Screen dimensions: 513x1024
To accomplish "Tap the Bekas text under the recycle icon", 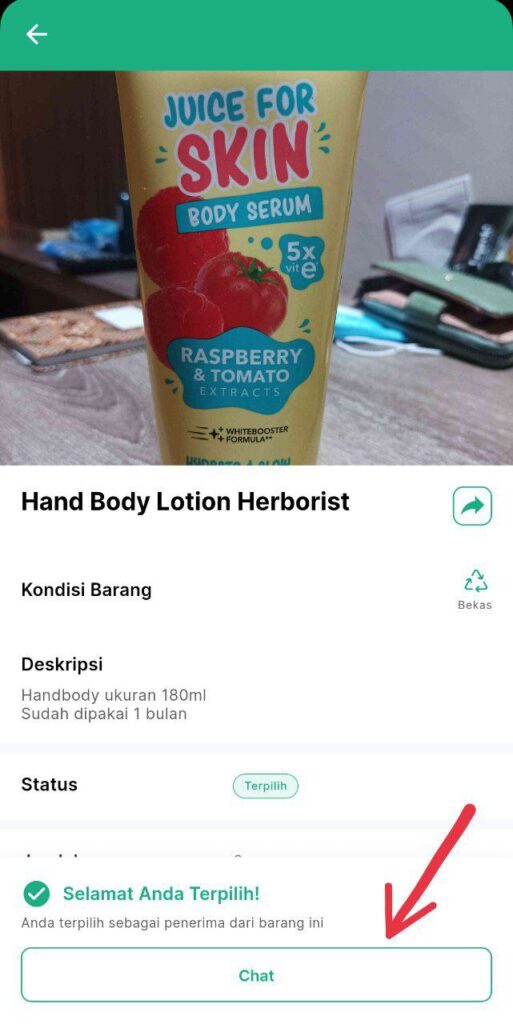I will coord(474,605).
